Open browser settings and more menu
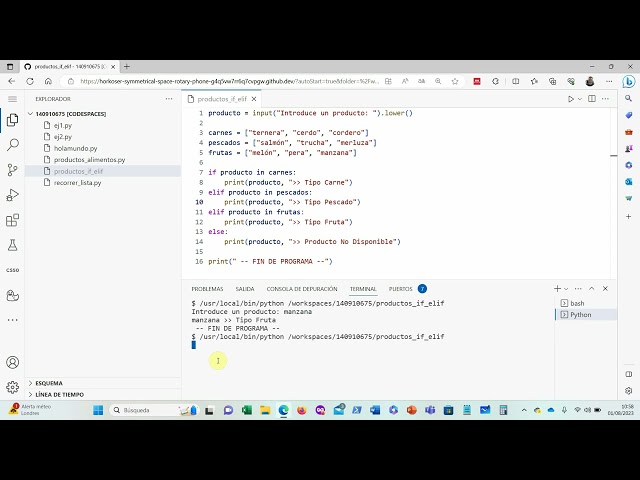640x480 pixels. click(609, 81)
